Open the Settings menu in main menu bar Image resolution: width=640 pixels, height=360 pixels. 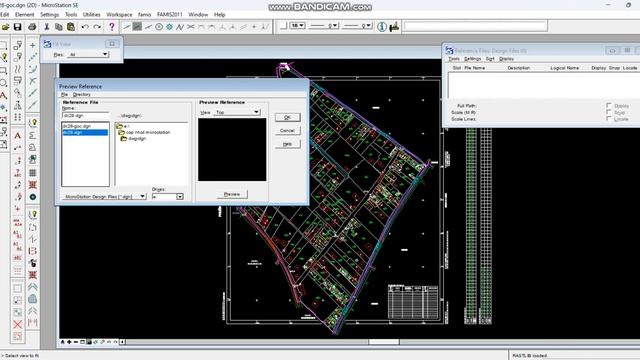coord(49,14)
